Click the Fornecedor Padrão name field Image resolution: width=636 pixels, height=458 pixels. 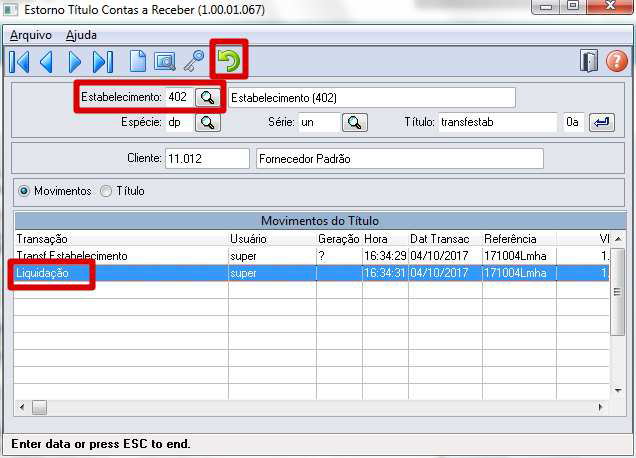400,159
